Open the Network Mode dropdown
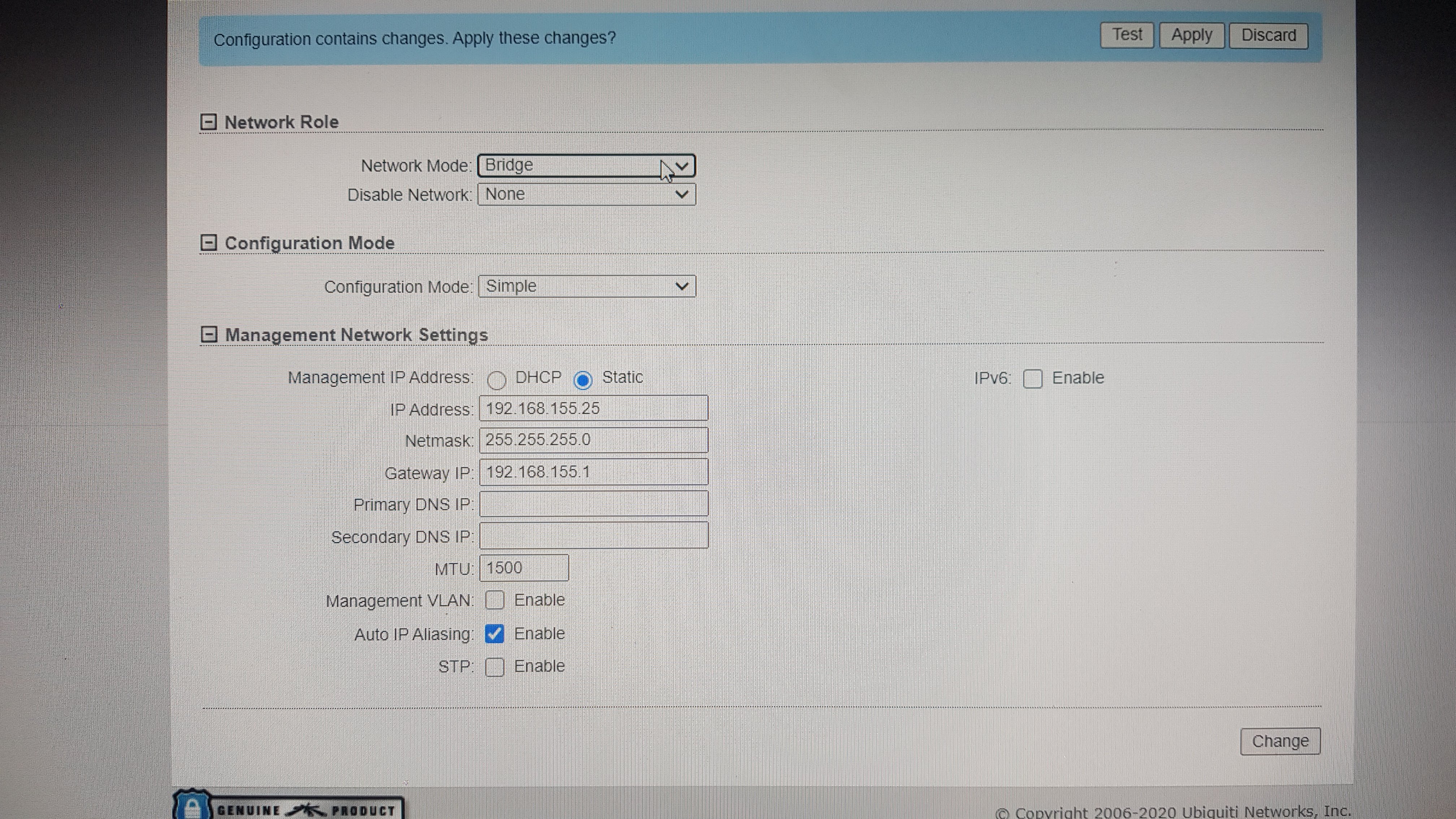The width and height of the screenshot is (1456, 819). [586, 166]
